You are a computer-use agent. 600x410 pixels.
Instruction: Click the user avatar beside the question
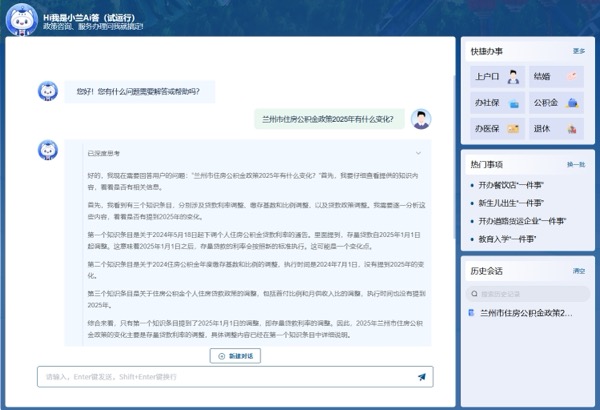pos(421,119)
